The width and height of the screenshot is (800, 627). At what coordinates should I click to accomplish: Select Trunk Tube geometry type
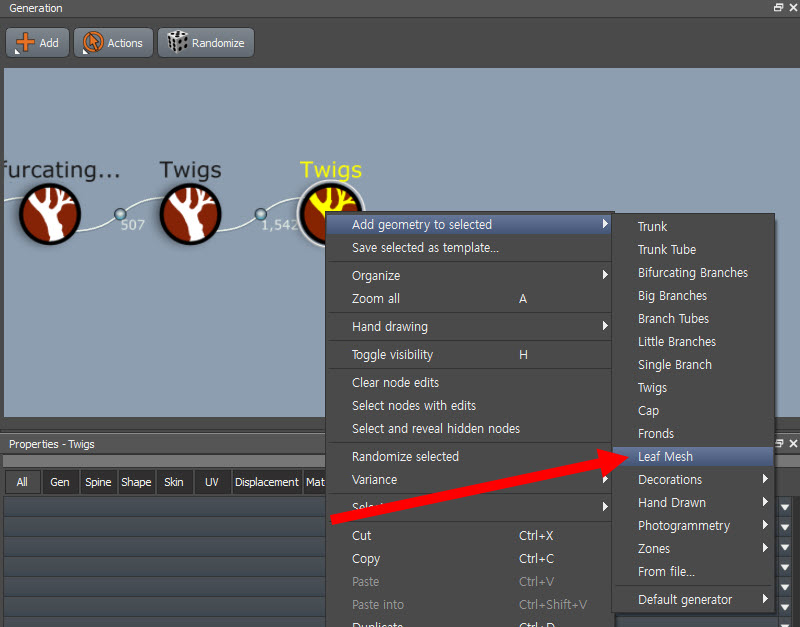(x=694, y=249)
